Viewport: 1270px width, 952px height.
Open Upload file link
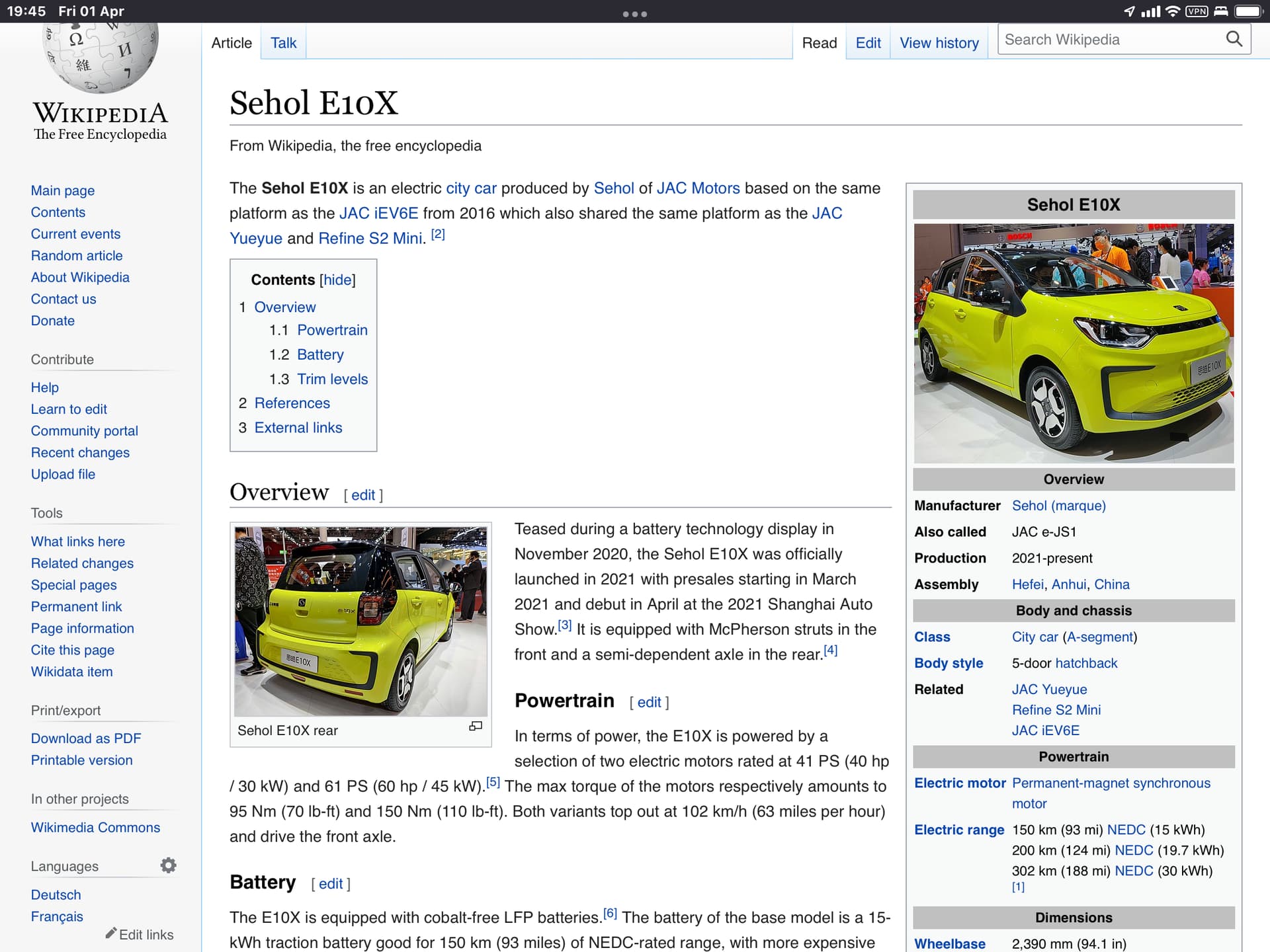(x=63, y=474)
